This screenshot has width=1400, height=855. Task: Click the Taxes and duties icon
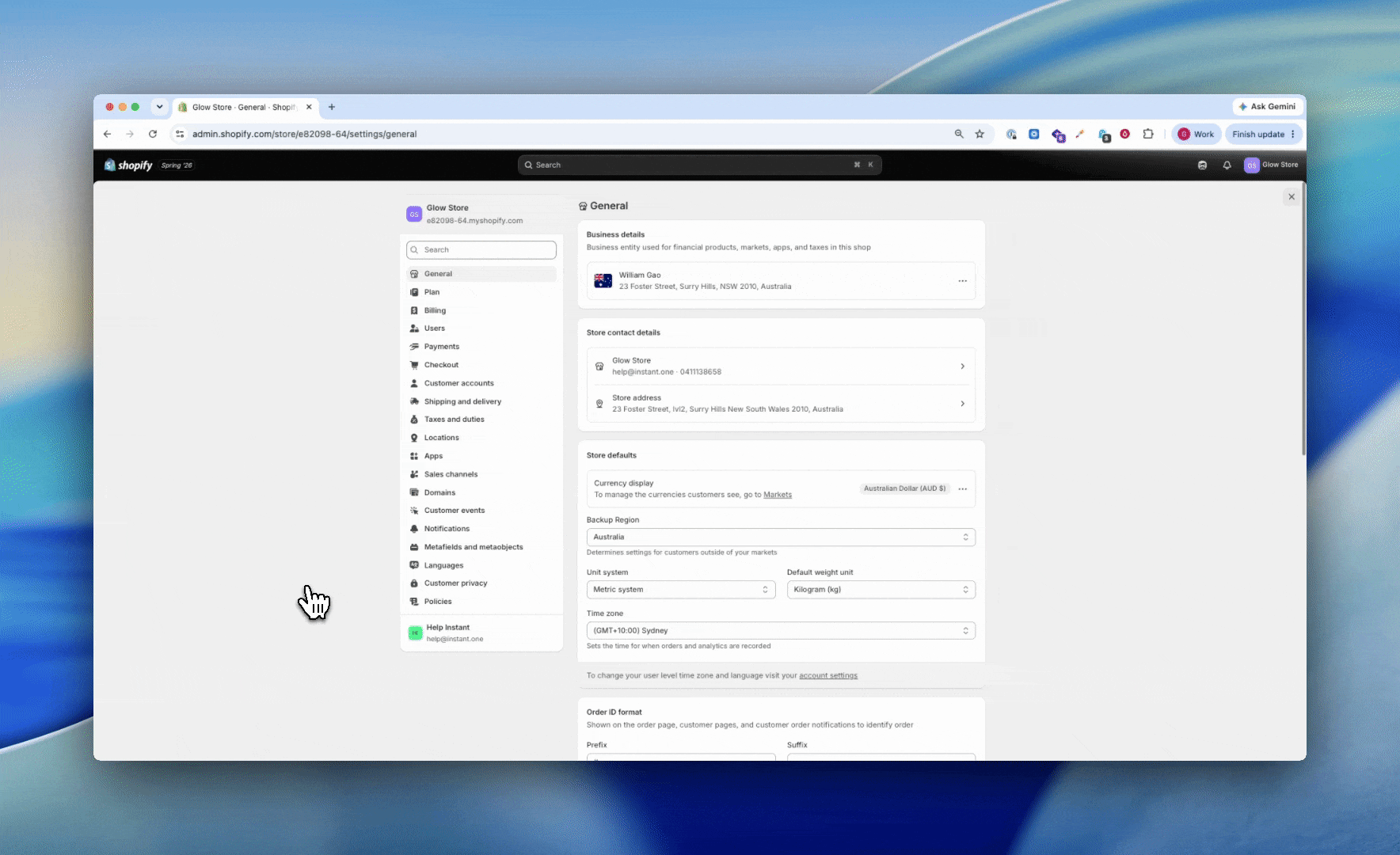click(414, 420)
